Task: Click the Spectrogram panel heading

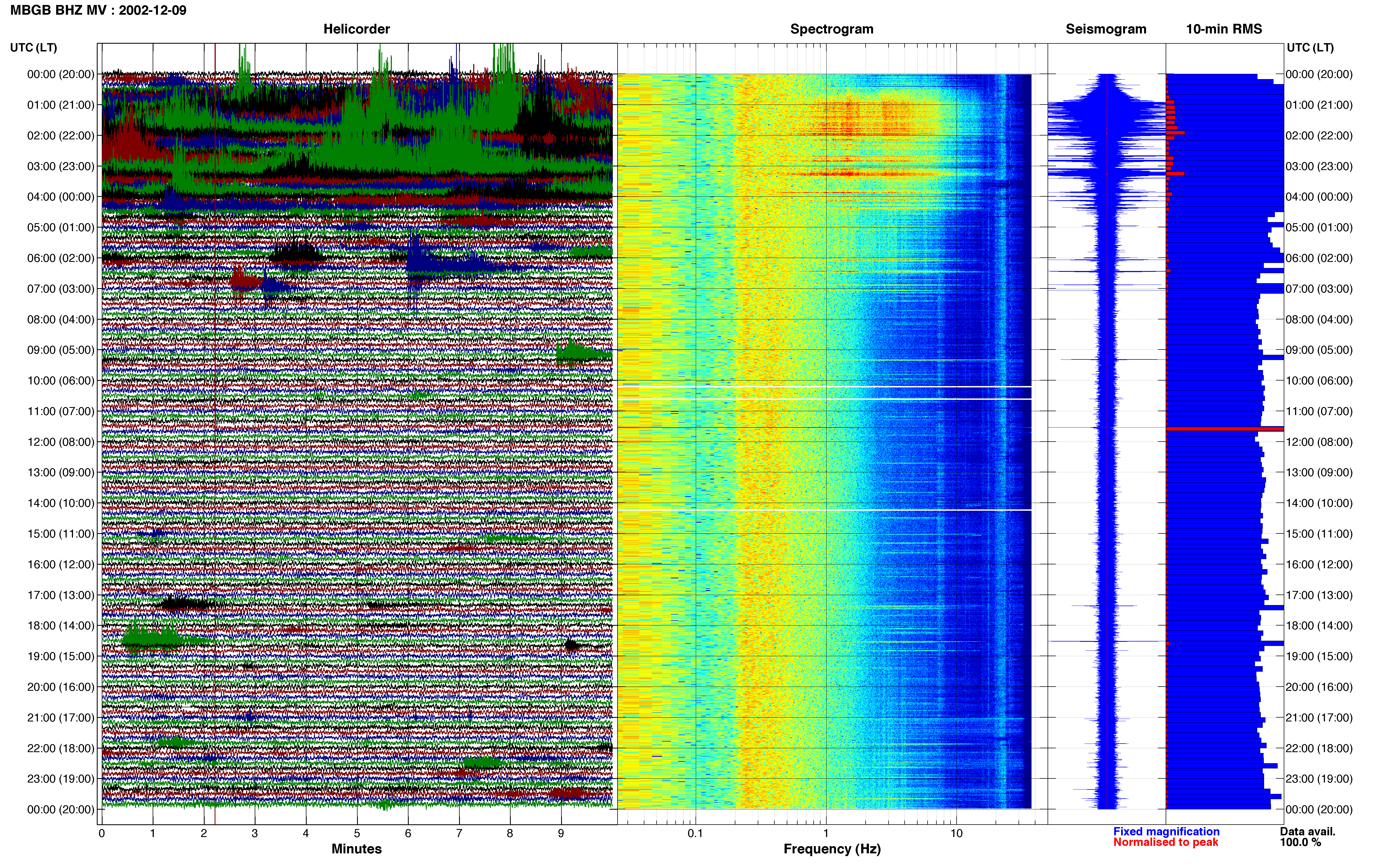Action: point(832,29)
